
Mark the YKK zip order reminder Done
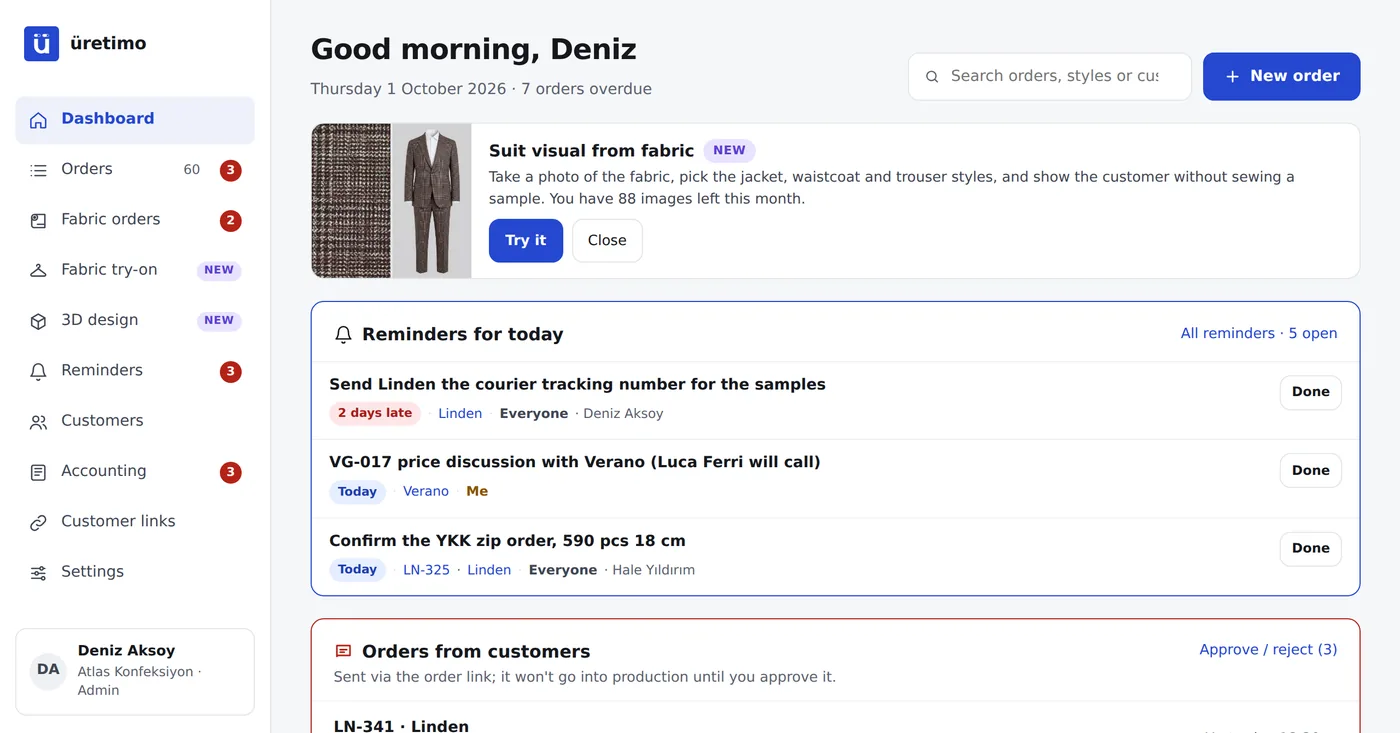pos(1310,548)
